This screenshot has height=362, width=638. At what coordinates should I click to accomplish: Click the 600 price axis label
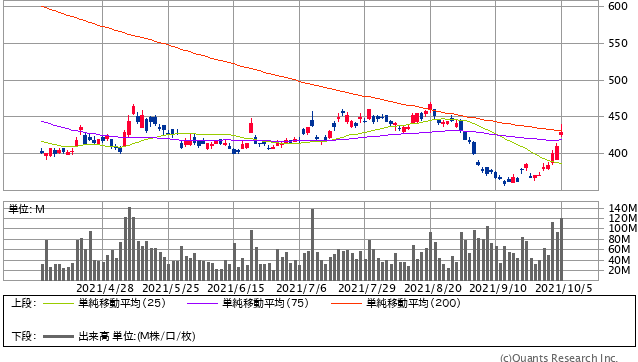[618, 6]
